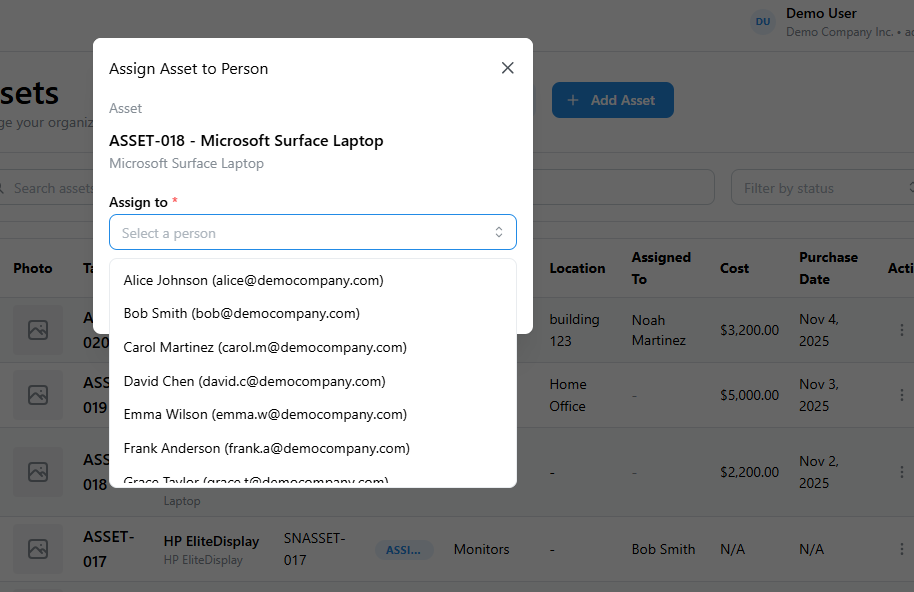The height and width of the screenshot is (592, 914).
Task: Open the actions menu for ASSET-020
Action: [x=901, y=329]
